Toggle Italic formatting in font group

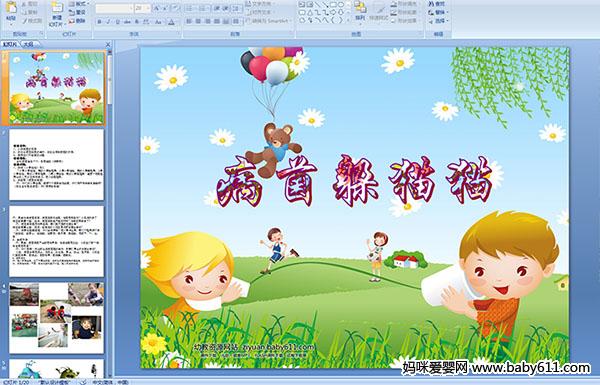tap(108, 22)
